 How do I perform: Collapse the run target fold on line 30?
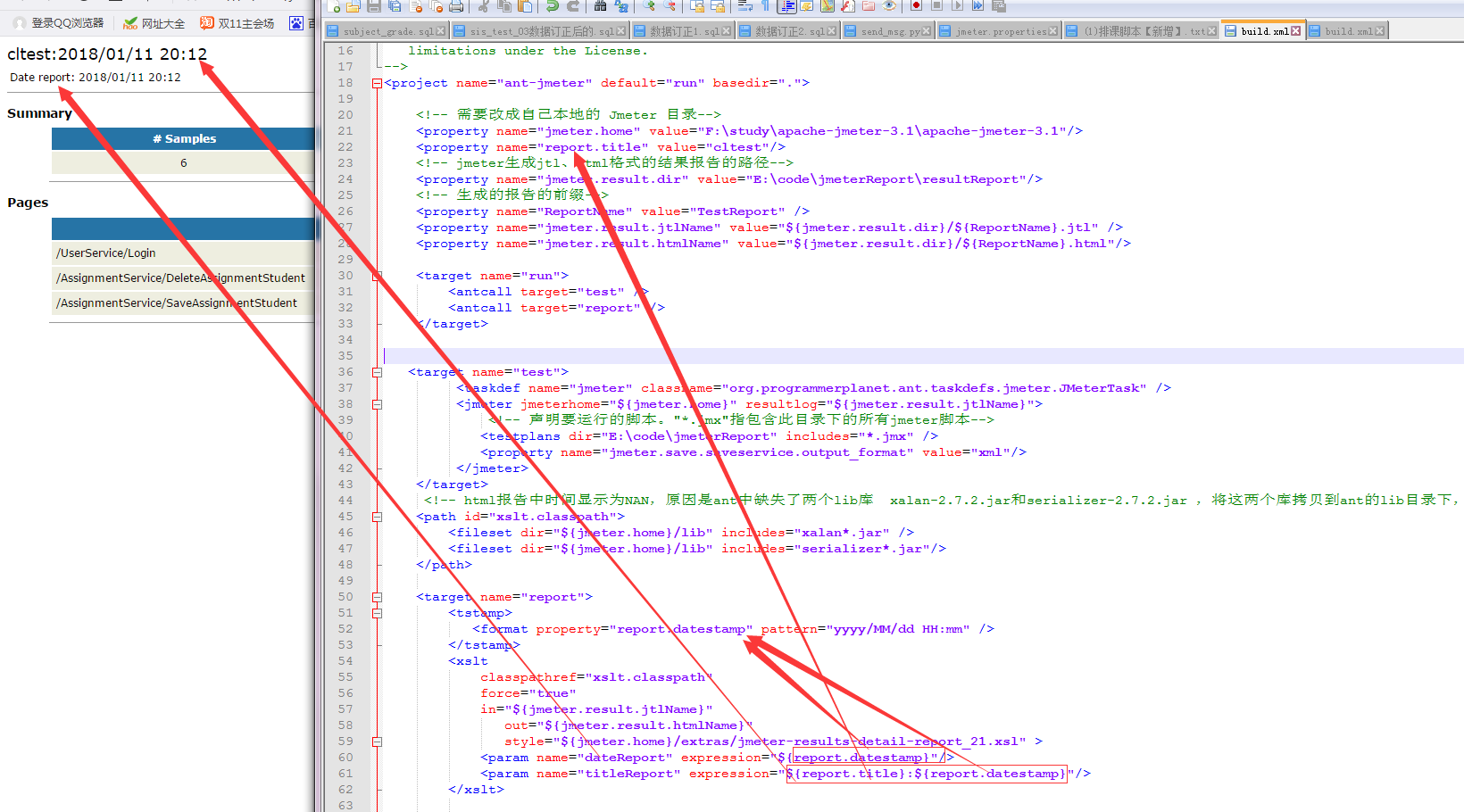click(x=377, y=276)
